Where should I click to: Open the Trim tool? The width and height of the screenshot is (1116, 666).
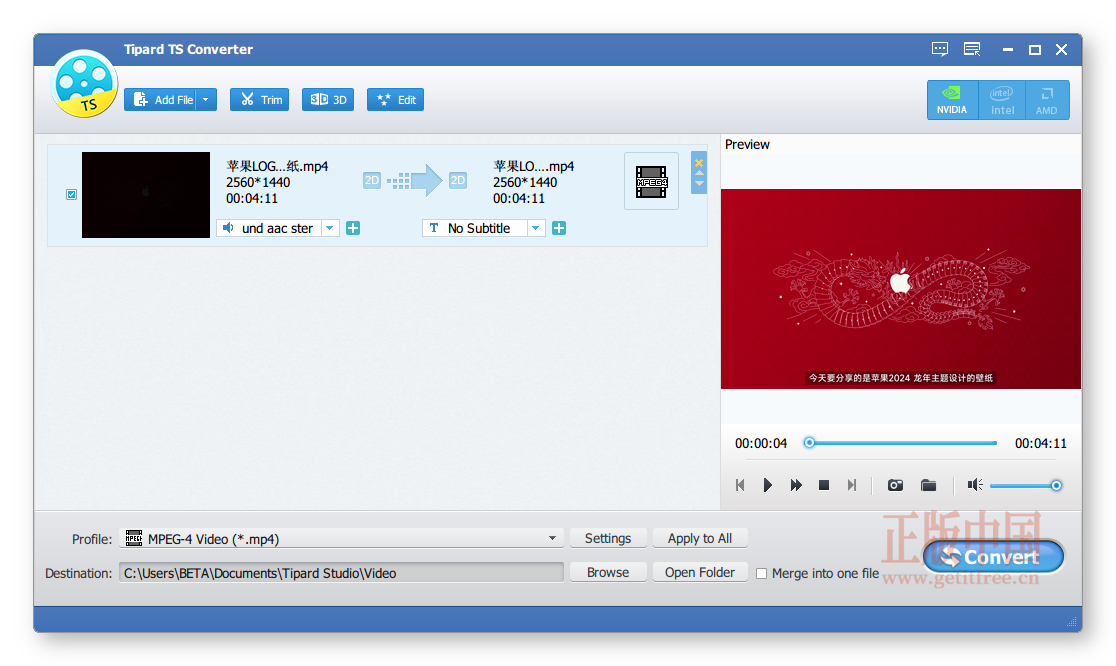260,100
